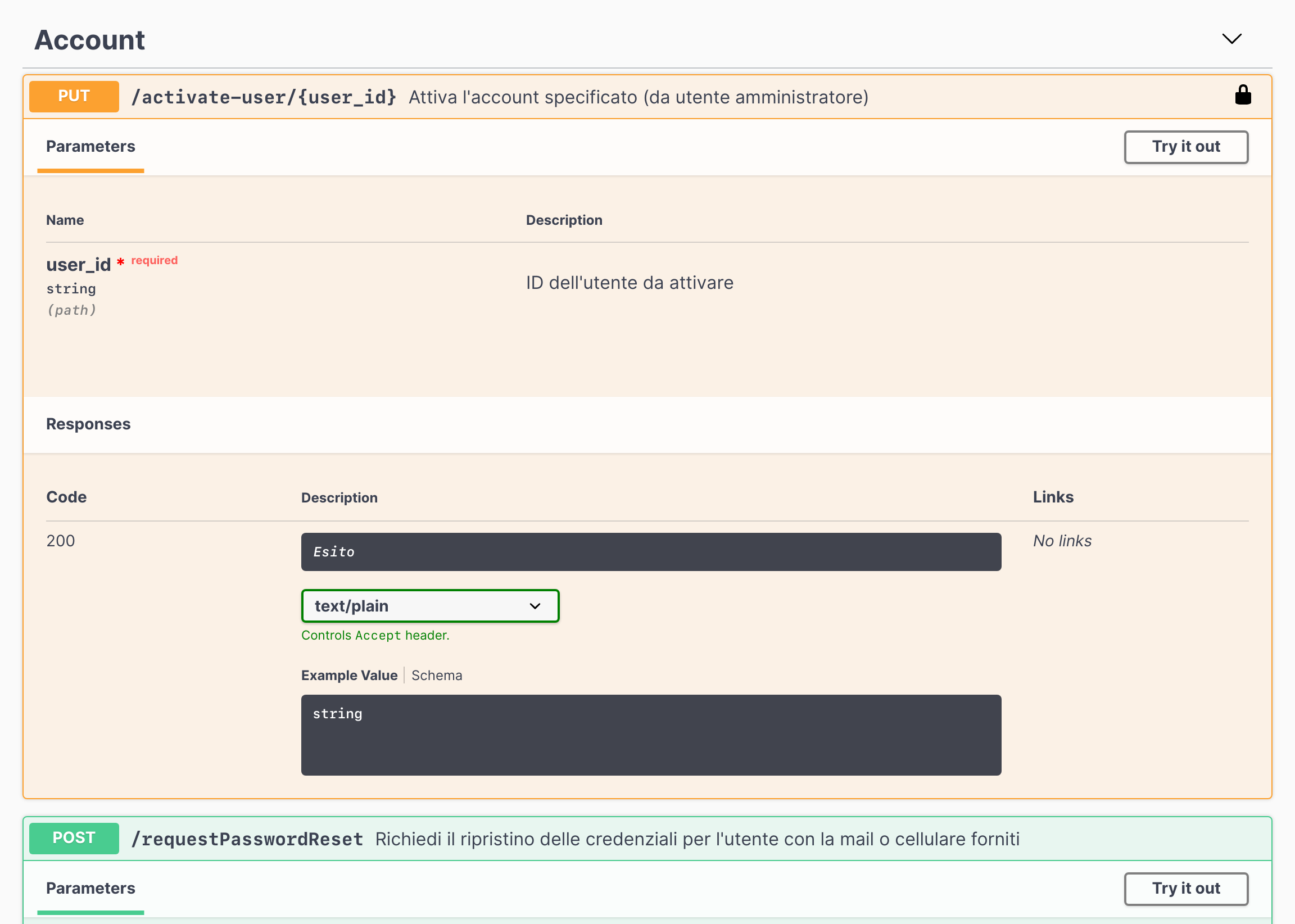The width and height of the screenshot is (1295, 924).
Task: Click the string example value code block
Action: 650,735
